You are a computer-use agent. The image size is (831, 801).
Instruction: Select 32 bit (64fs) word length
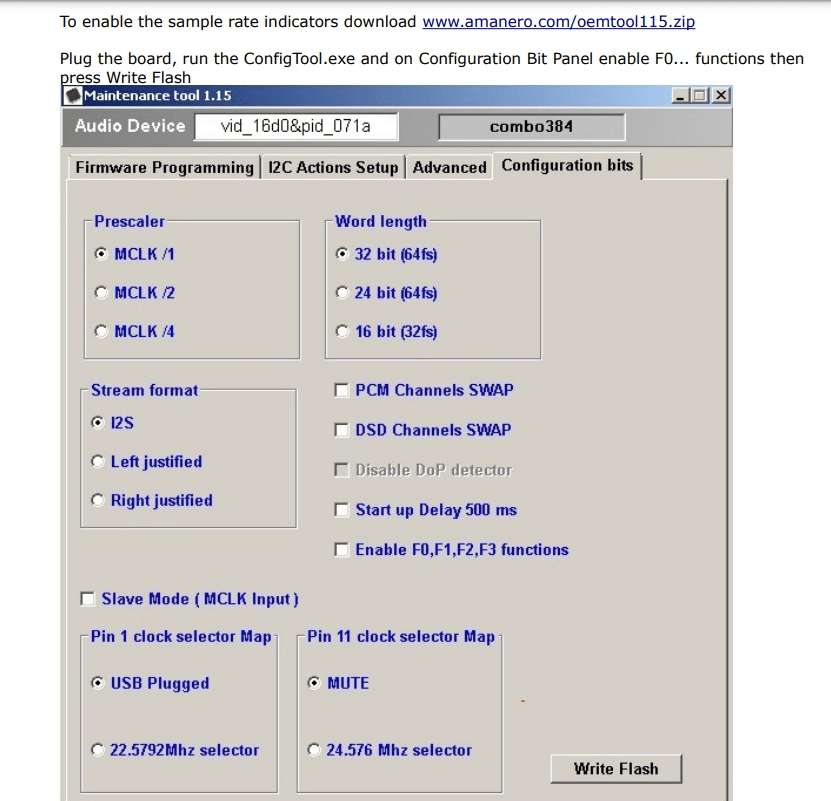[387, 254]
